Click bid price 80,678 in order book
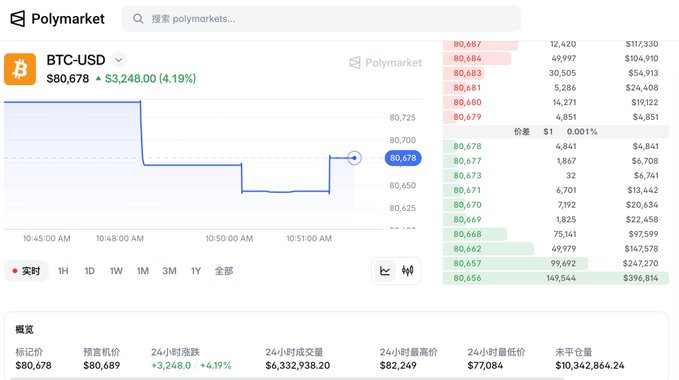Image resolution: width=679 pixels, height=380 pixels. click(467, 146)
